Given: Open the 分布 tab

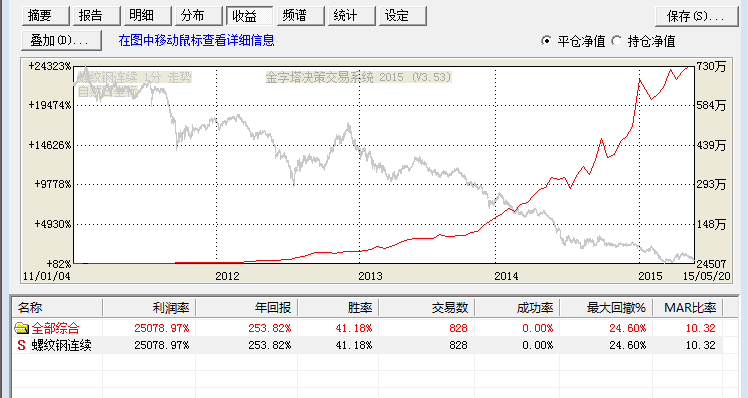Looking at the screenshot, I should [198, 16].
